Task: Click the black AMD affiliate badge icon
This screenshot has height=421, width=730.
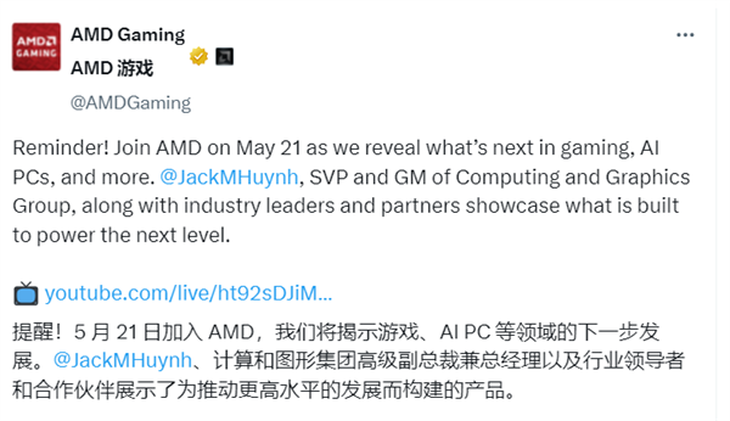Action: pyautogui.click(x=224, y=57)
